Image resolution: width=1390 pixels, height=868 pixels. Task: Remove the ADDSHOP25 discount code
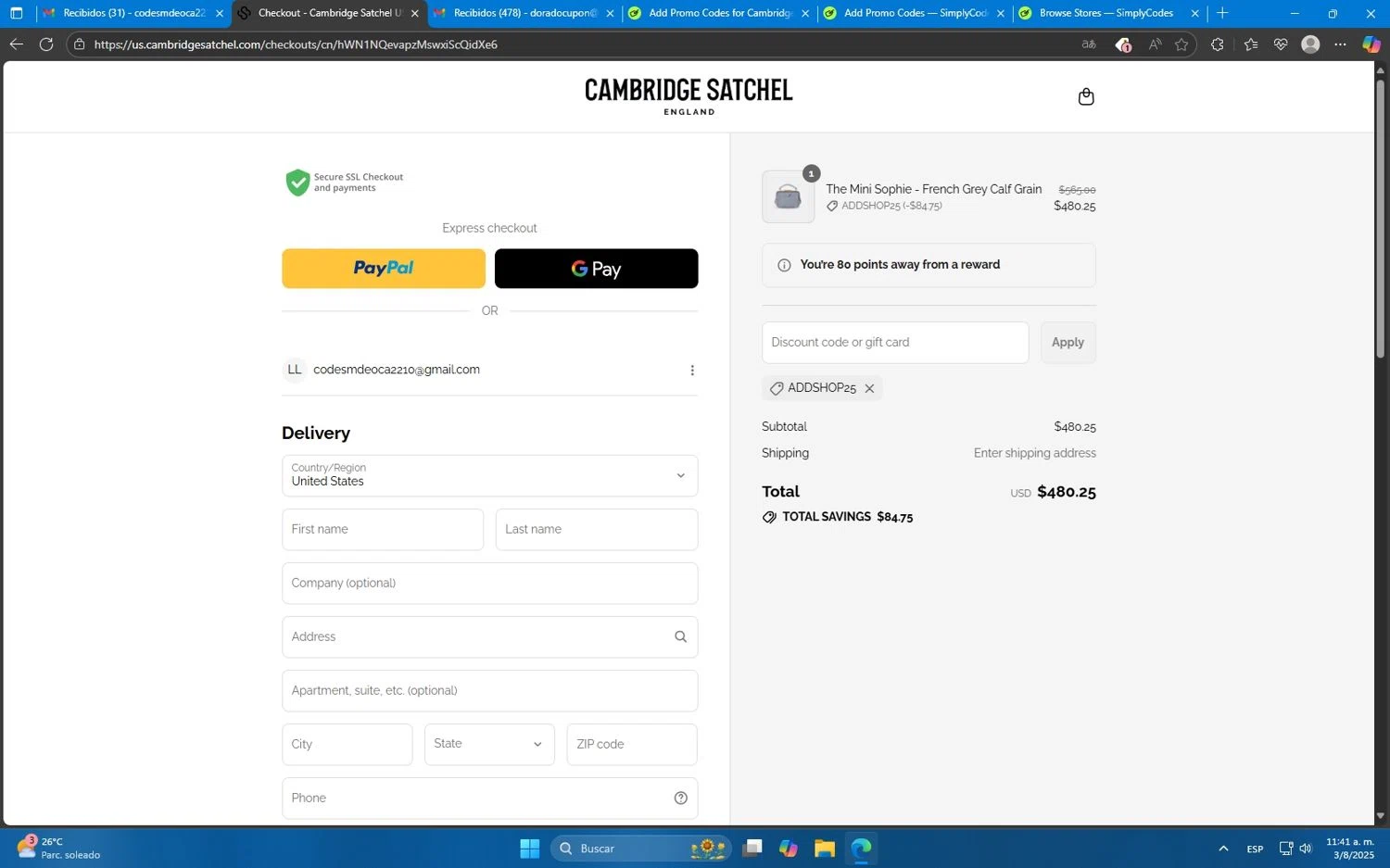[869, 388]
